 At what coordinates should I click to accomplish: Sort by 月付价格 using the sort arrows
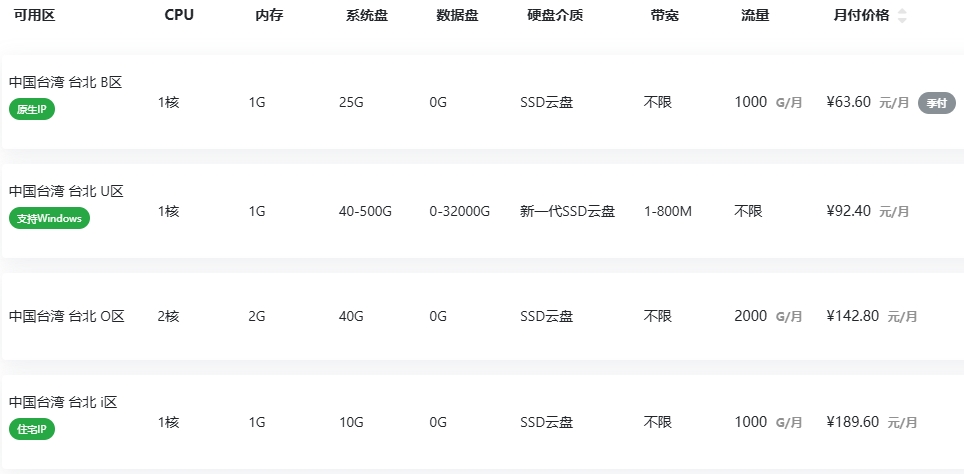(x=902, y=16)
